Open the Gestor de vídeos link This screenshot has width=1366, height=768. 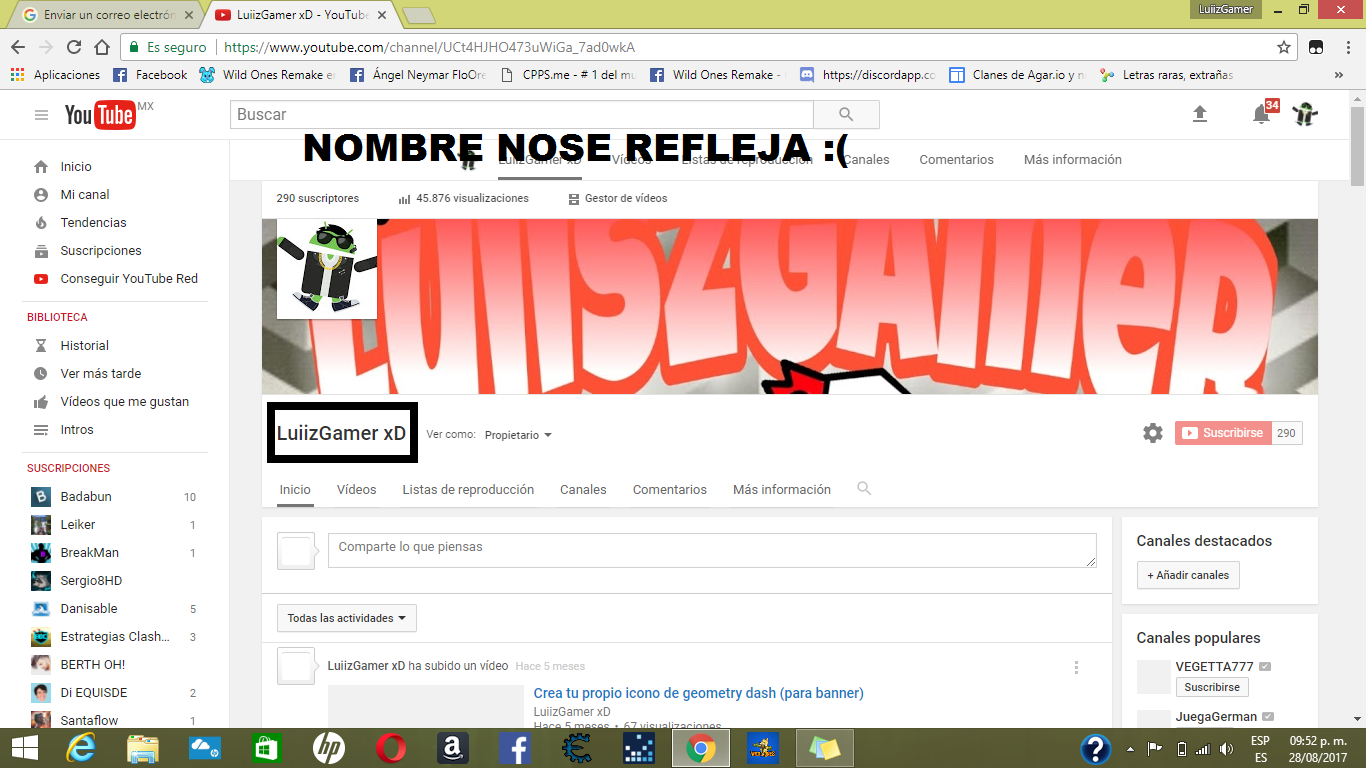[618, 199]
